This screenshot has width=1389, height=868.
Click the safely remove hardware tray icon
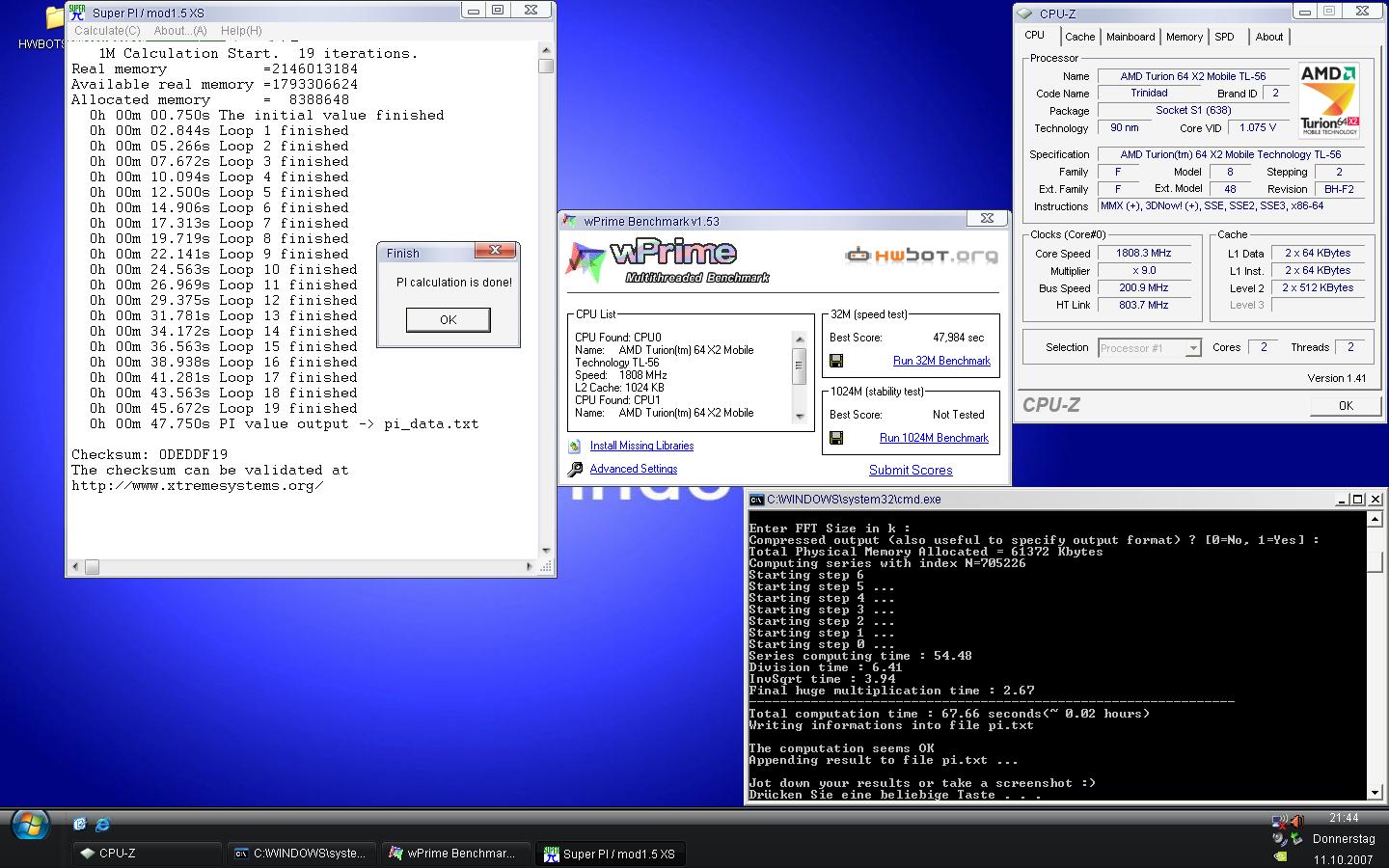click(x=1295, y=839)
